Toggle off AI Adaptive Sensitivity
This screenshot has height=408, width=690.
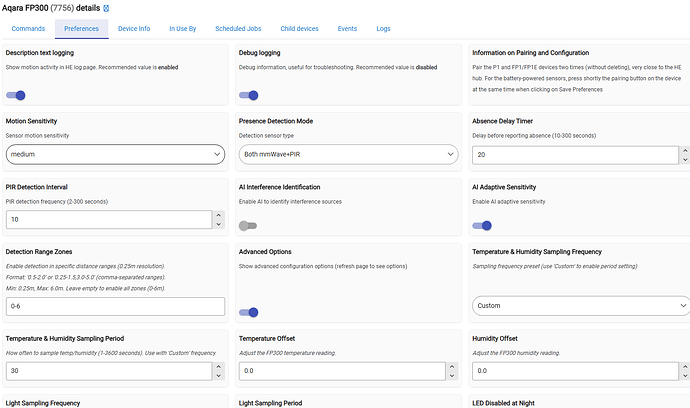482,226
